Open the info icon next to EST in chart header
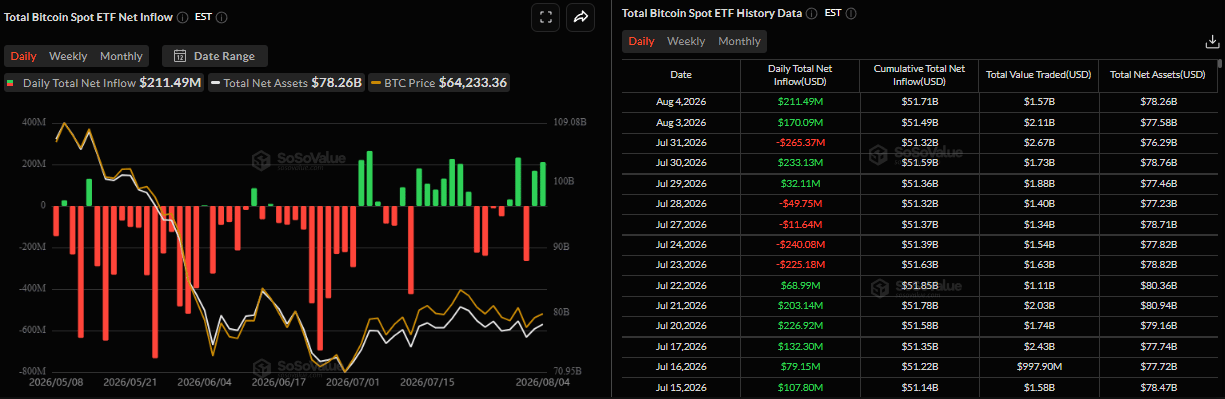Viewport: 1225px width, 399px height. pyautogui.click(x=221, y=17)
